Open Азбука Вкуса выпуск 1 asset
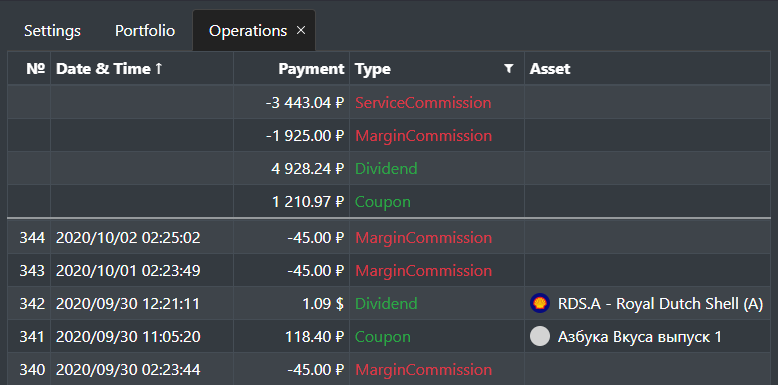 tap(640, 337)
